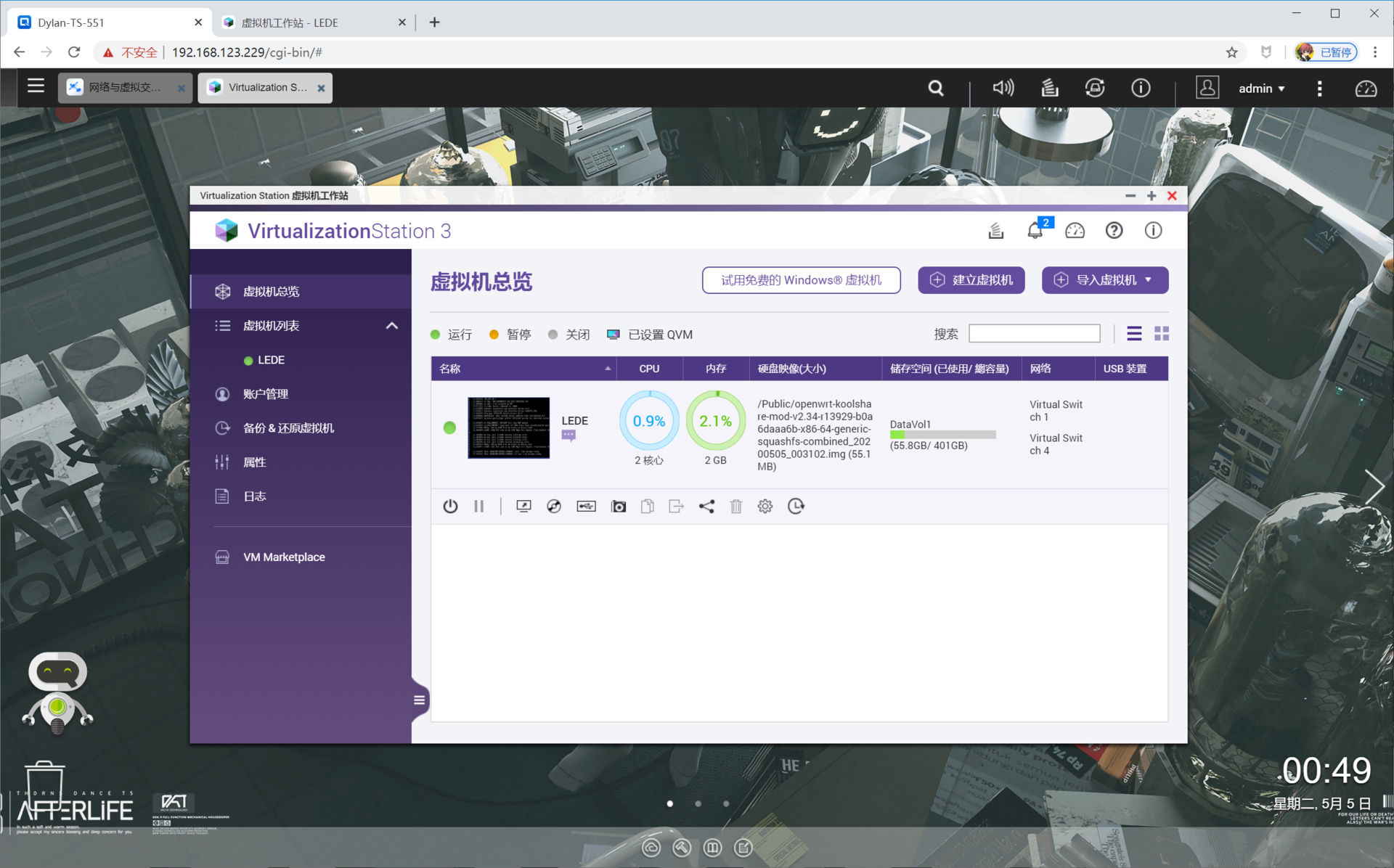The width and height of the screenshot is (1394, 868).
Task: Pause the LEDE virtual machine
Action: [478, 506]
